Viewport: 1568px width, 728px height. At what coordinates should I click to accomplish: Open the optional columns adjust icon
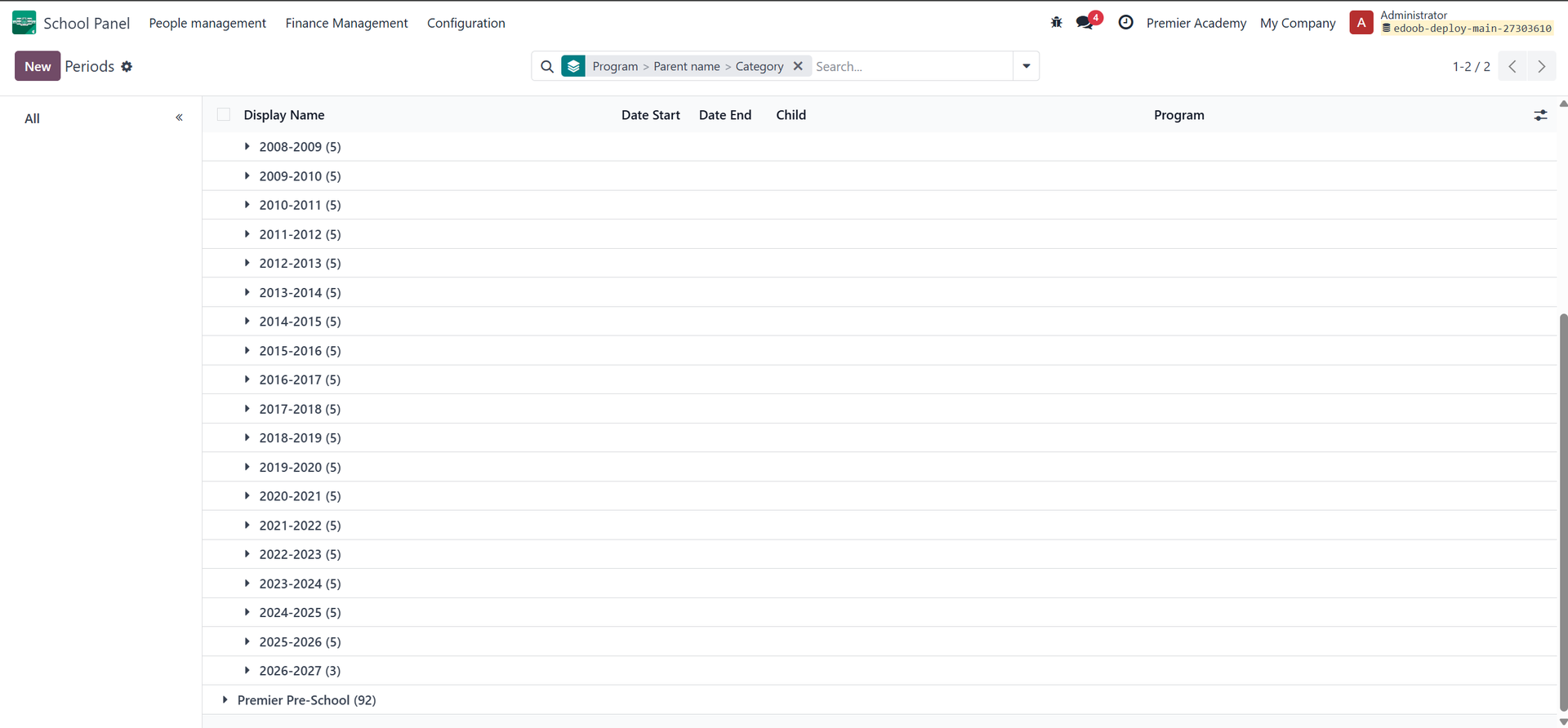pyautogui.click(x=1540, y=116)
